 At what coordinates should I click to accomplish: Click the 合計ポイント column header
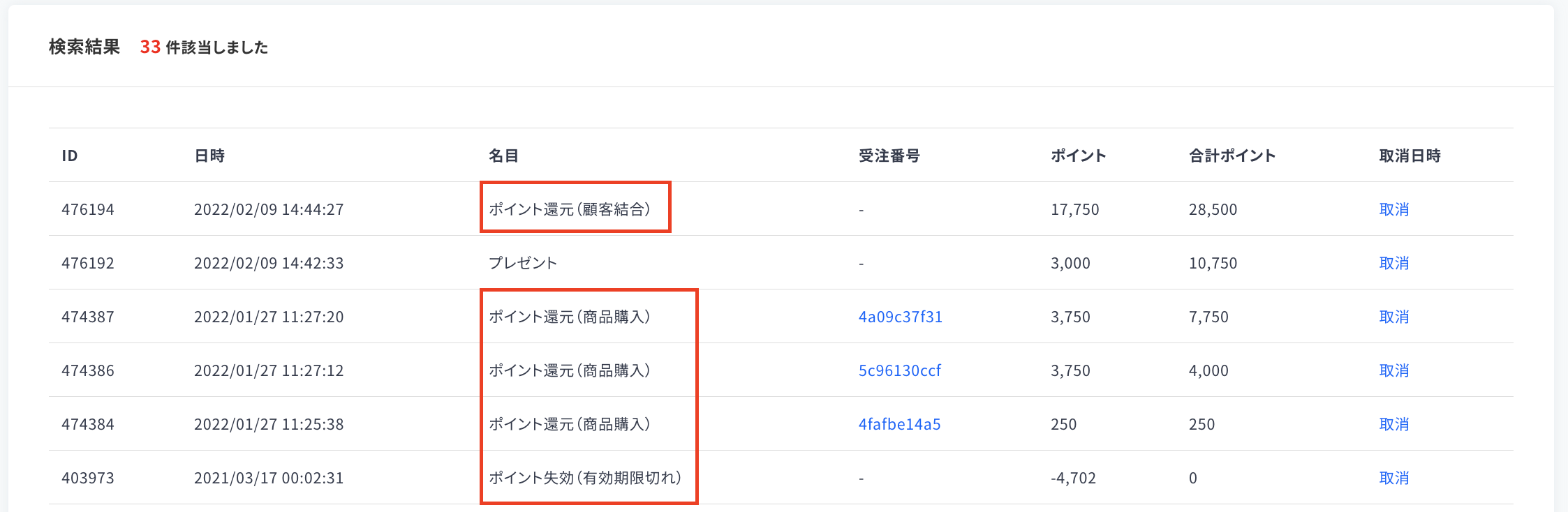[x=1232, y=156]
